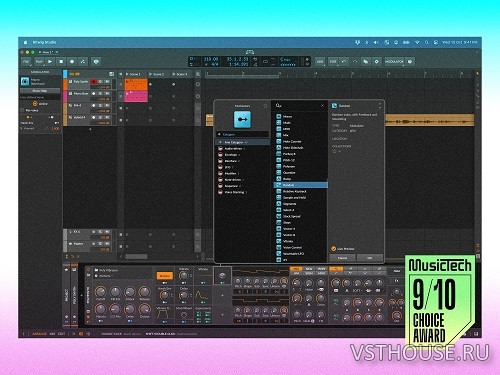Click the browser search field

point(298,106)
